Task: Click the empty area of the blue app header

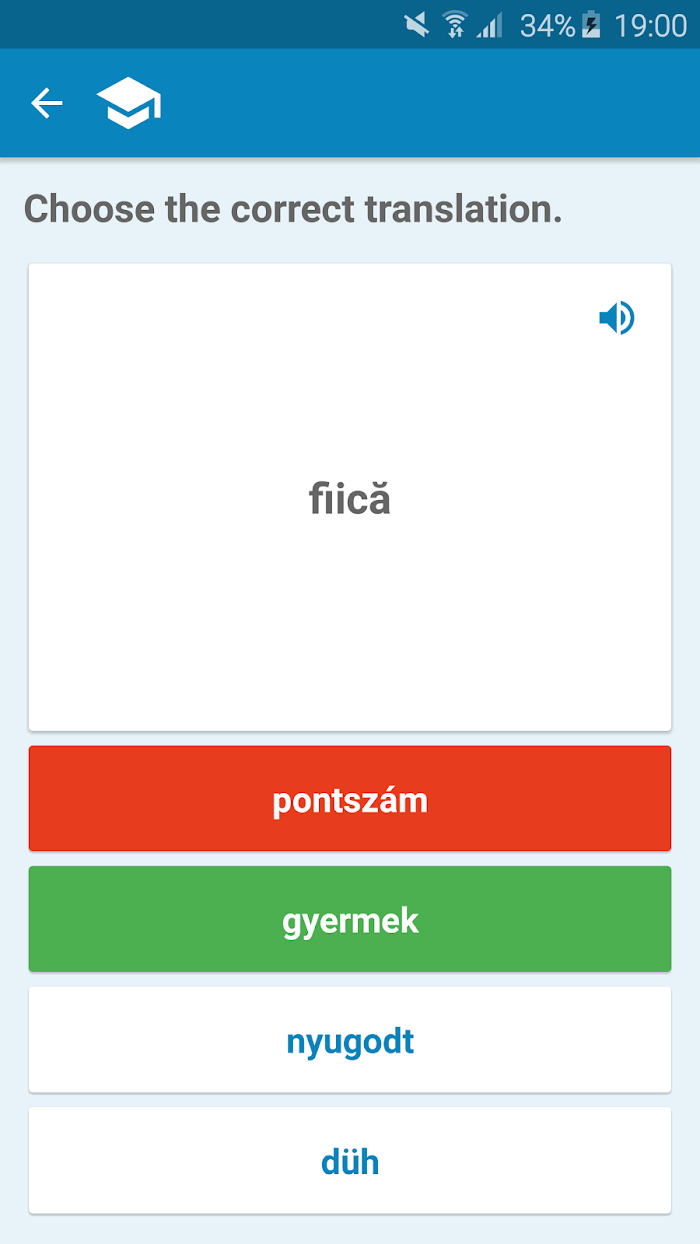Action: tap(430, 103)
